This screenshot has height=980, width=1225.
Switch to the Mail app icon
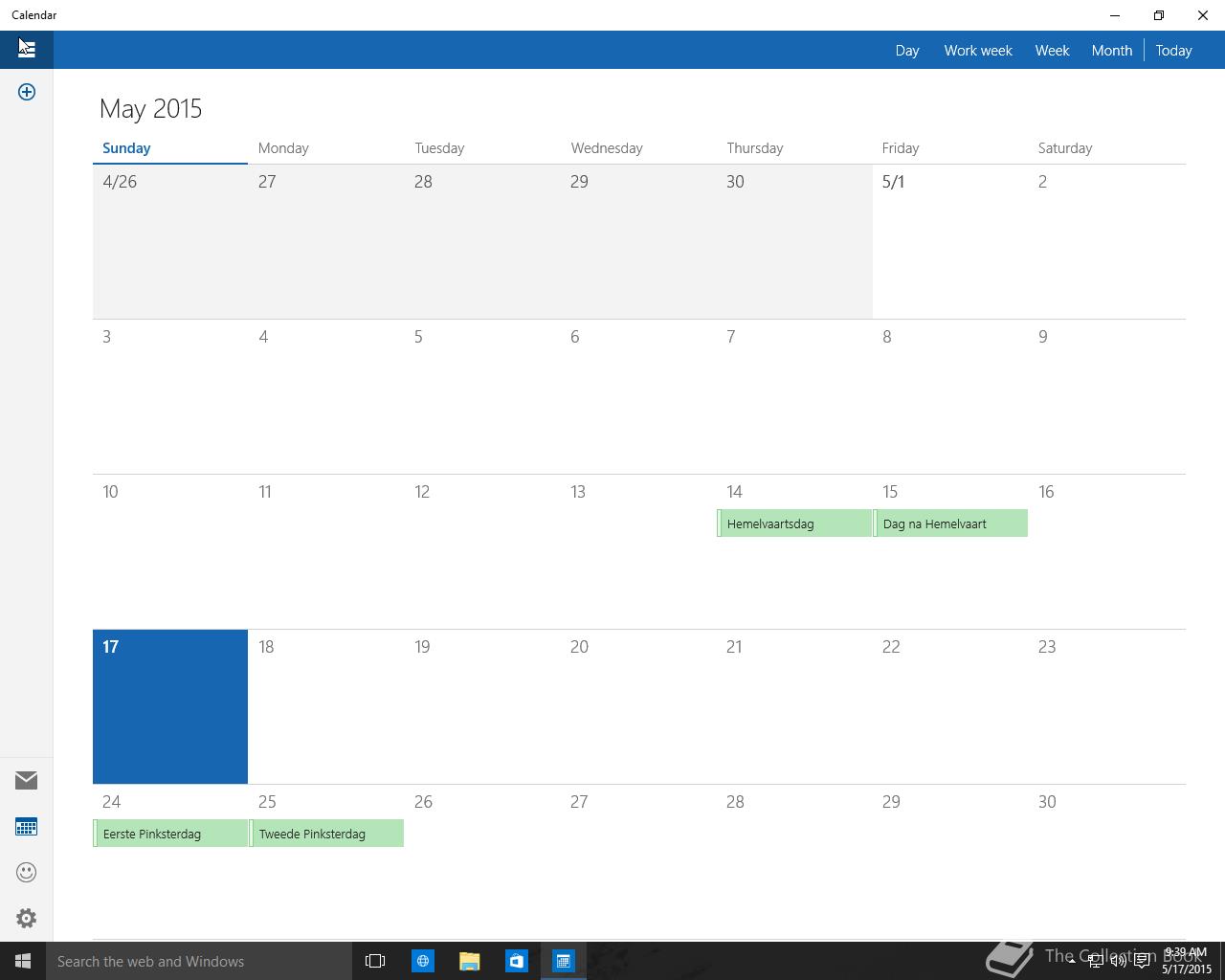27,780
